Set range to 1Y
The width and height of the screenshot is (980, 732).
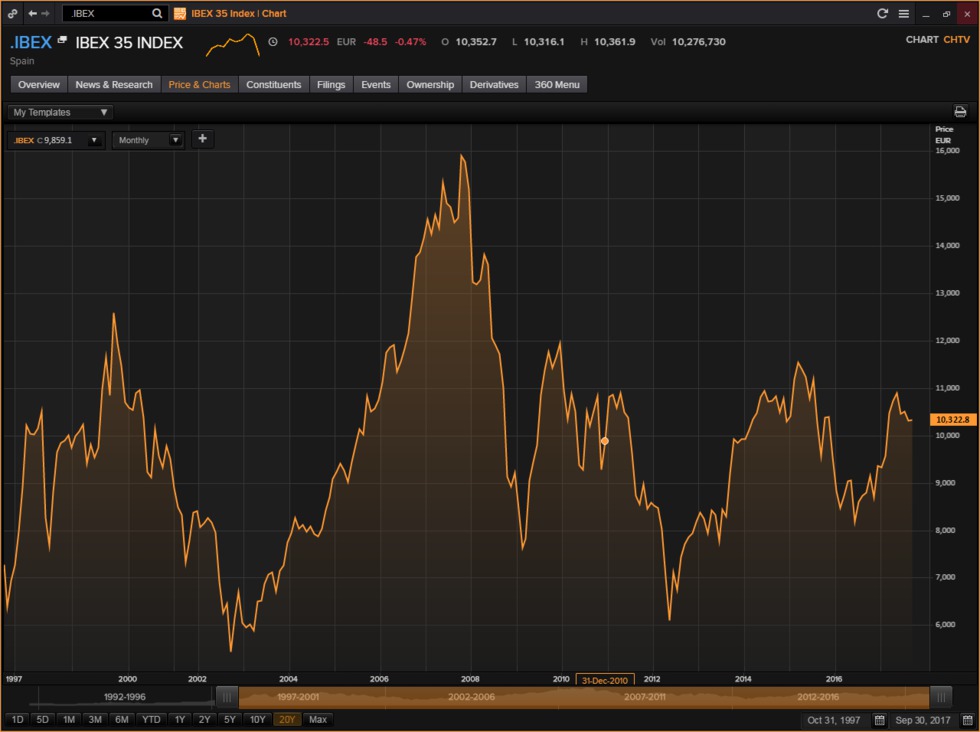(180, 719)
